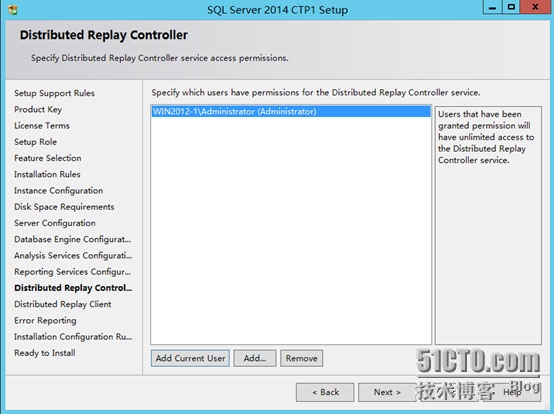The image size is (554, 414).
Task: Select Feature Selection step
Action: (x=48, y=158)
